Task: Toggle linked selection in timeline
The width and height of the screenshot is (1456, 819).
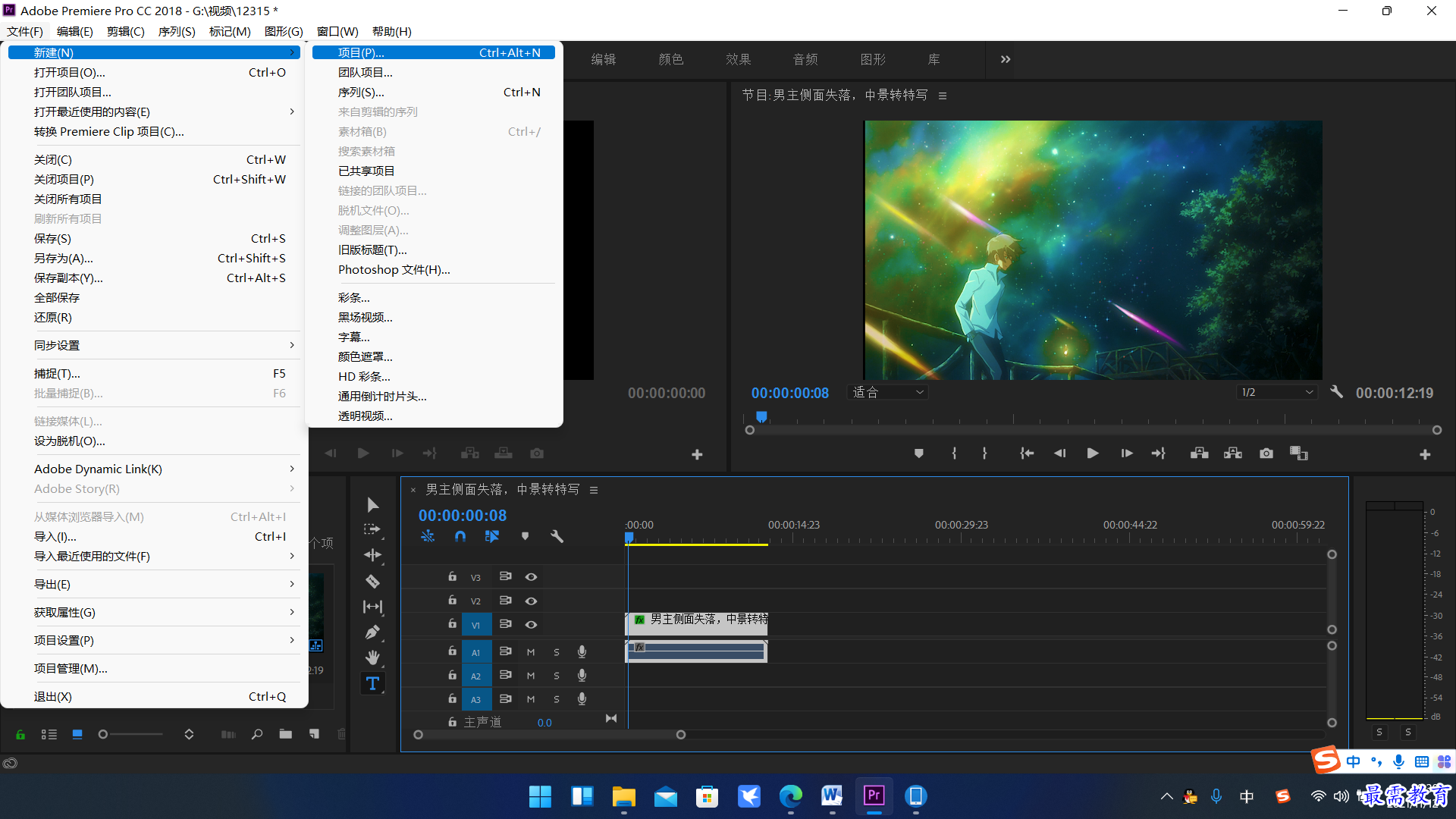Action: [492, 536]
